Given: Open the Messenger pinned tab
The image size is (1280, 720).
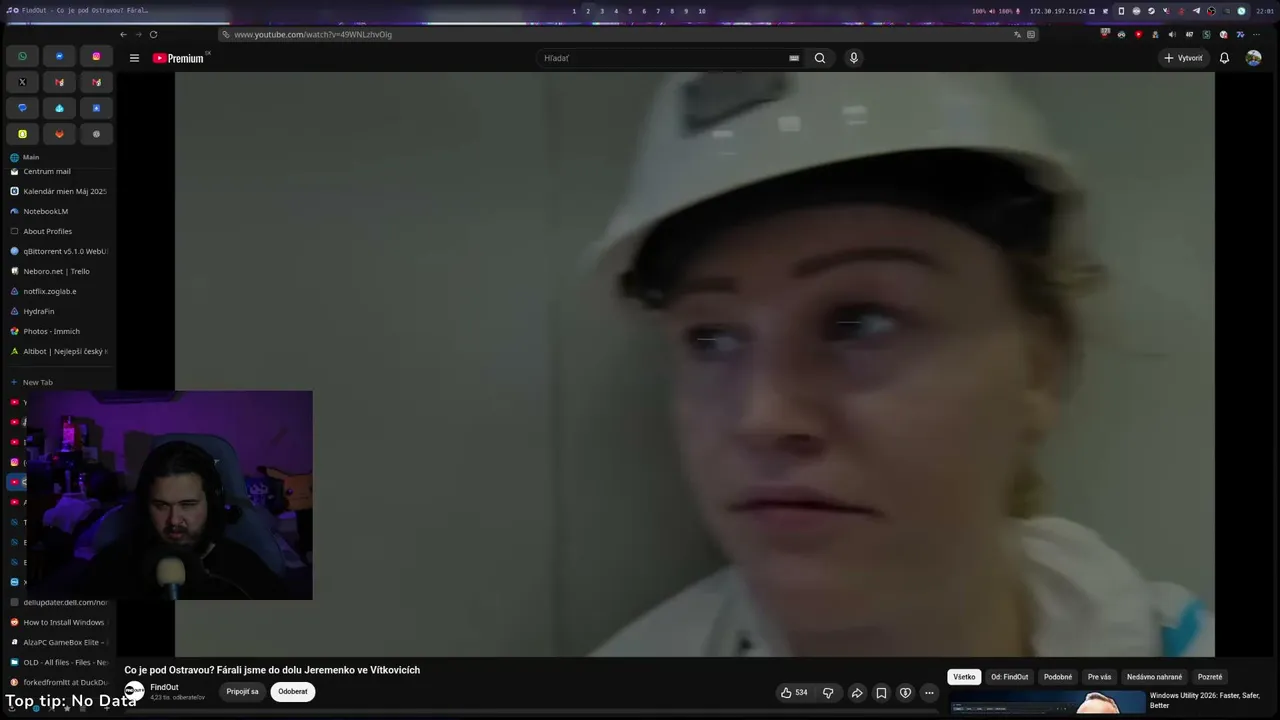Looking at the screenshot, I should (x=59, y=56).
